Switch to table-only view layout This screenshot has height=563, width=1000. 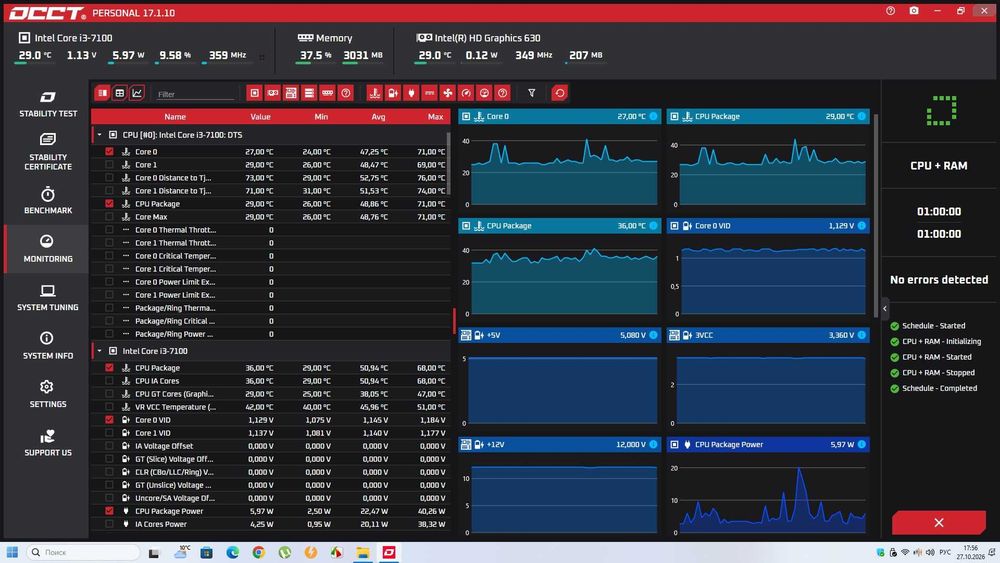click(119, 93)
